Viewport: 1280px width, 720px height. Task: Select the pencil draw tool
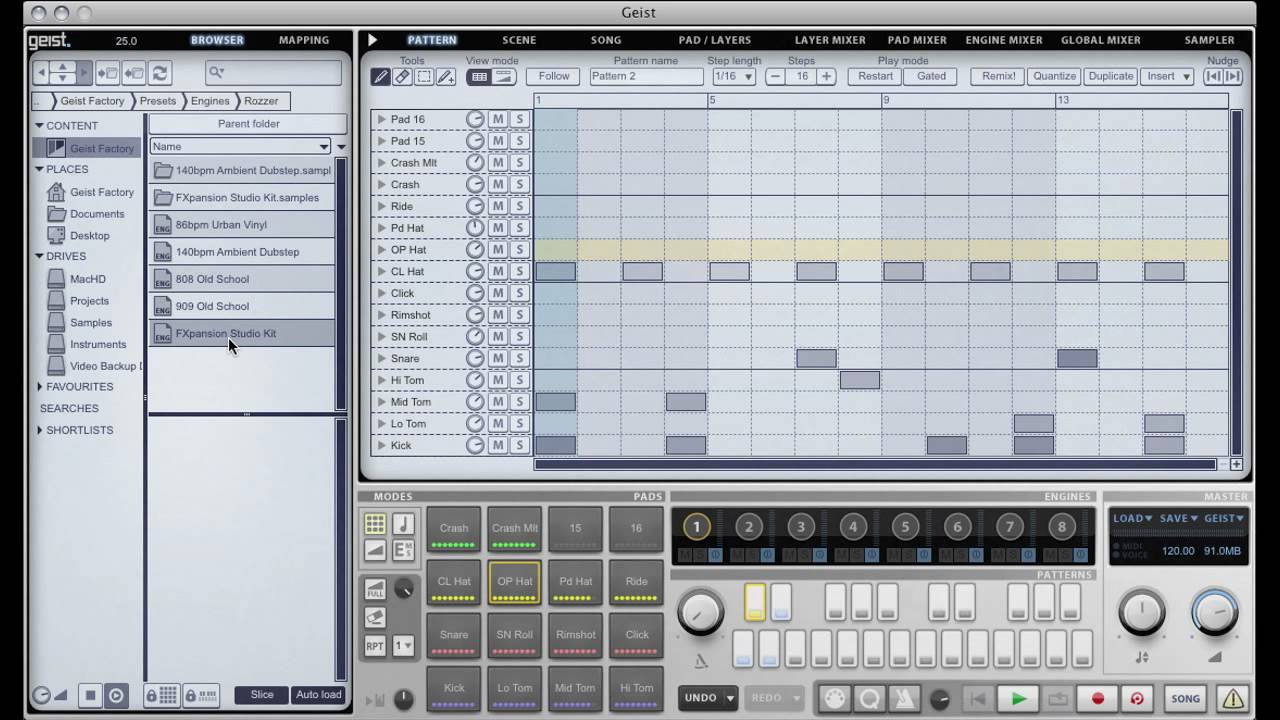click(381, 77)
